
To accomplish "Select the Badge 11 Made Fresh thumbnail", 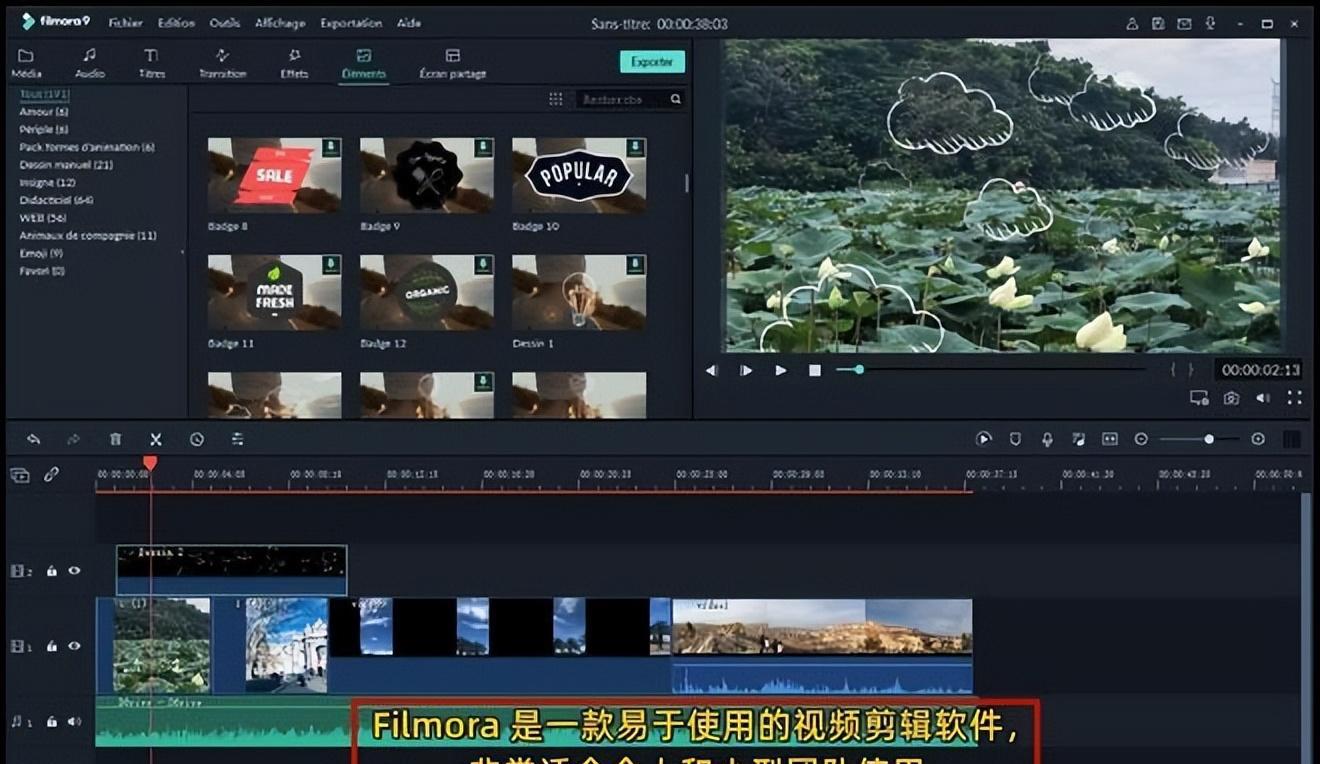I will [x=274, y=292].
